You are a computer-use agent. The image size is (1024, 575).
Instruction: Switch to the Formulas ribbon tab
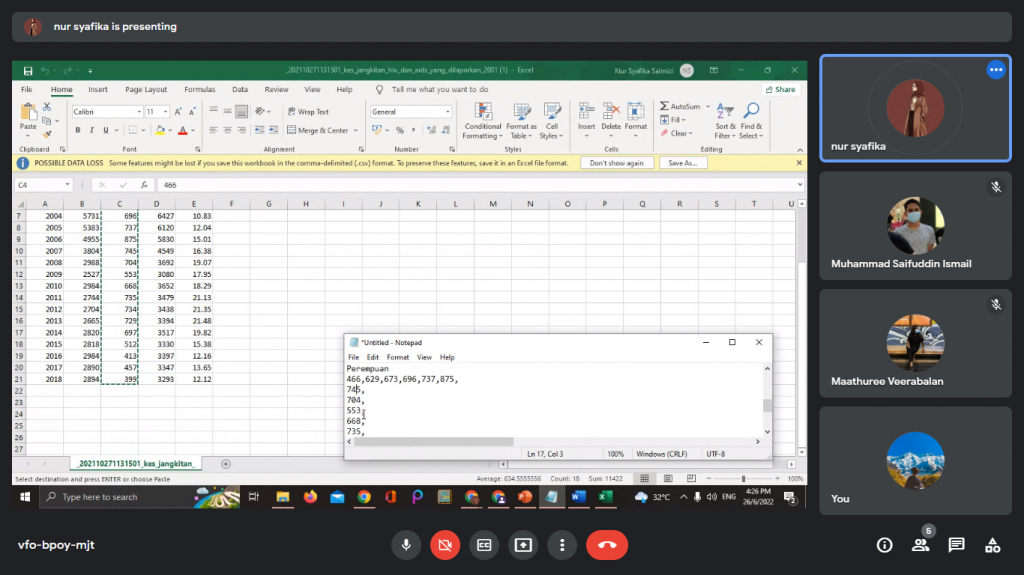pos(199,89)
